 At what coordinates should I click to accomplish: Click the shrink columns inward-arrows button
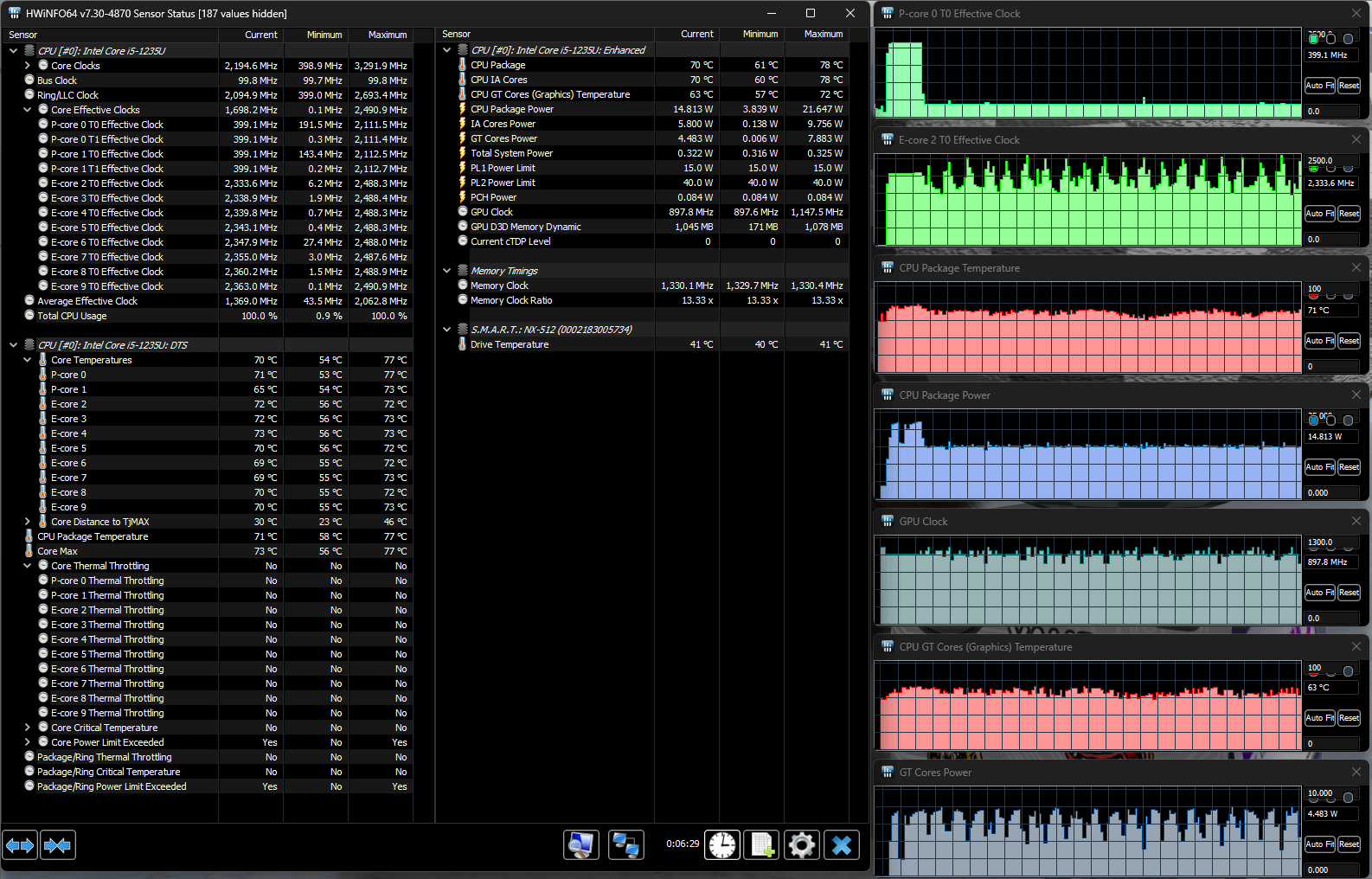coord(58,845)
